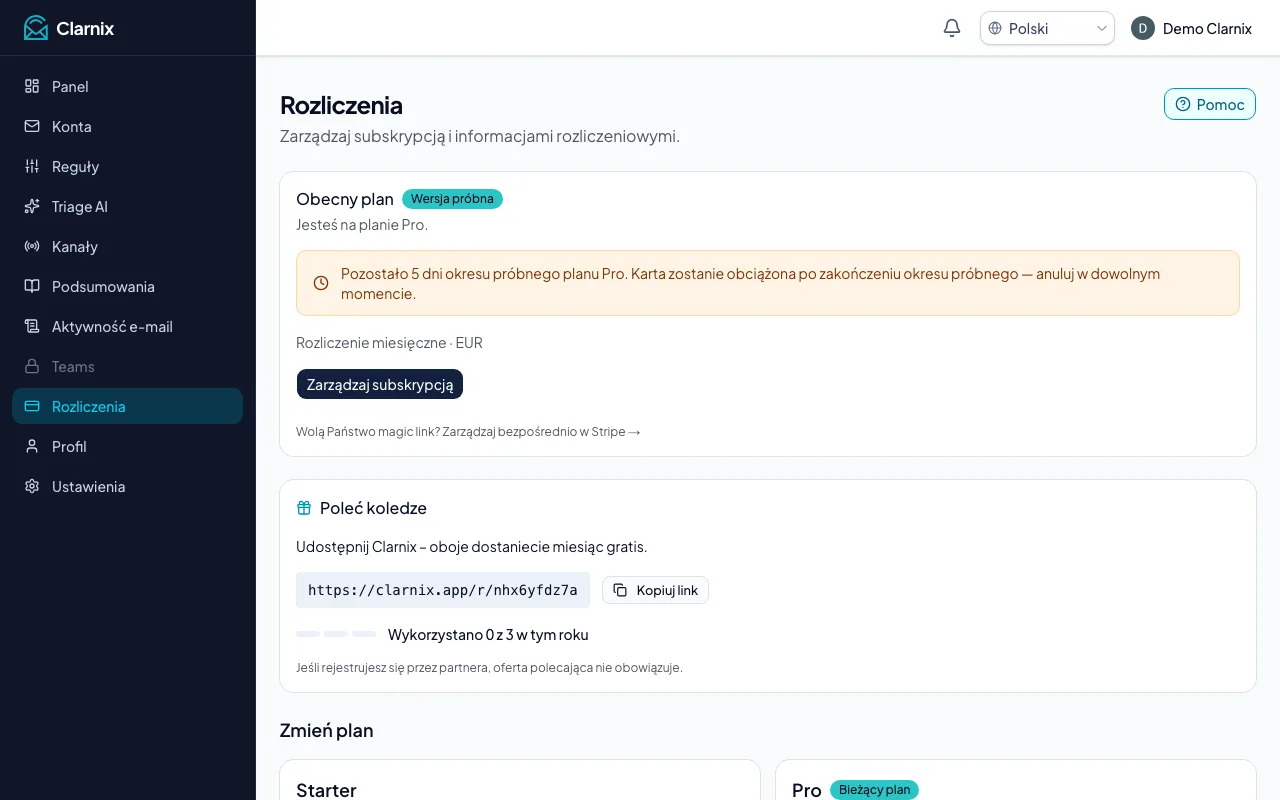1280x800 pixels.
Task: Click the Clarnix envelope logo icon
Action: [36, 28]
